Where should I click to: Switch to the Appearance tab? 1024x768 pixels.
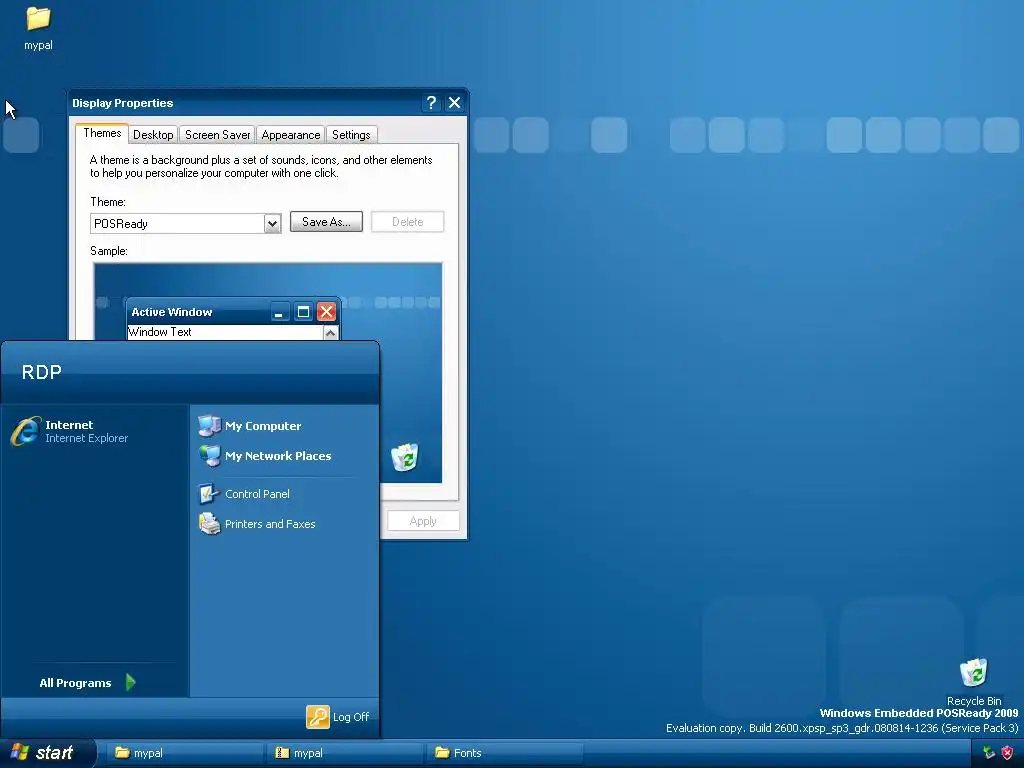[291, 135]
